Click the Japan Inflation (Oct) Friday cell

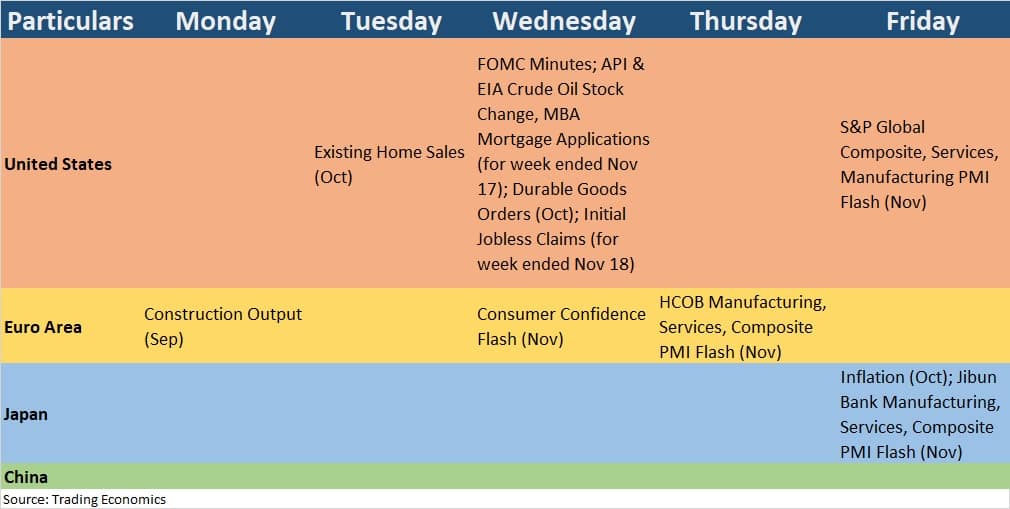920,414
